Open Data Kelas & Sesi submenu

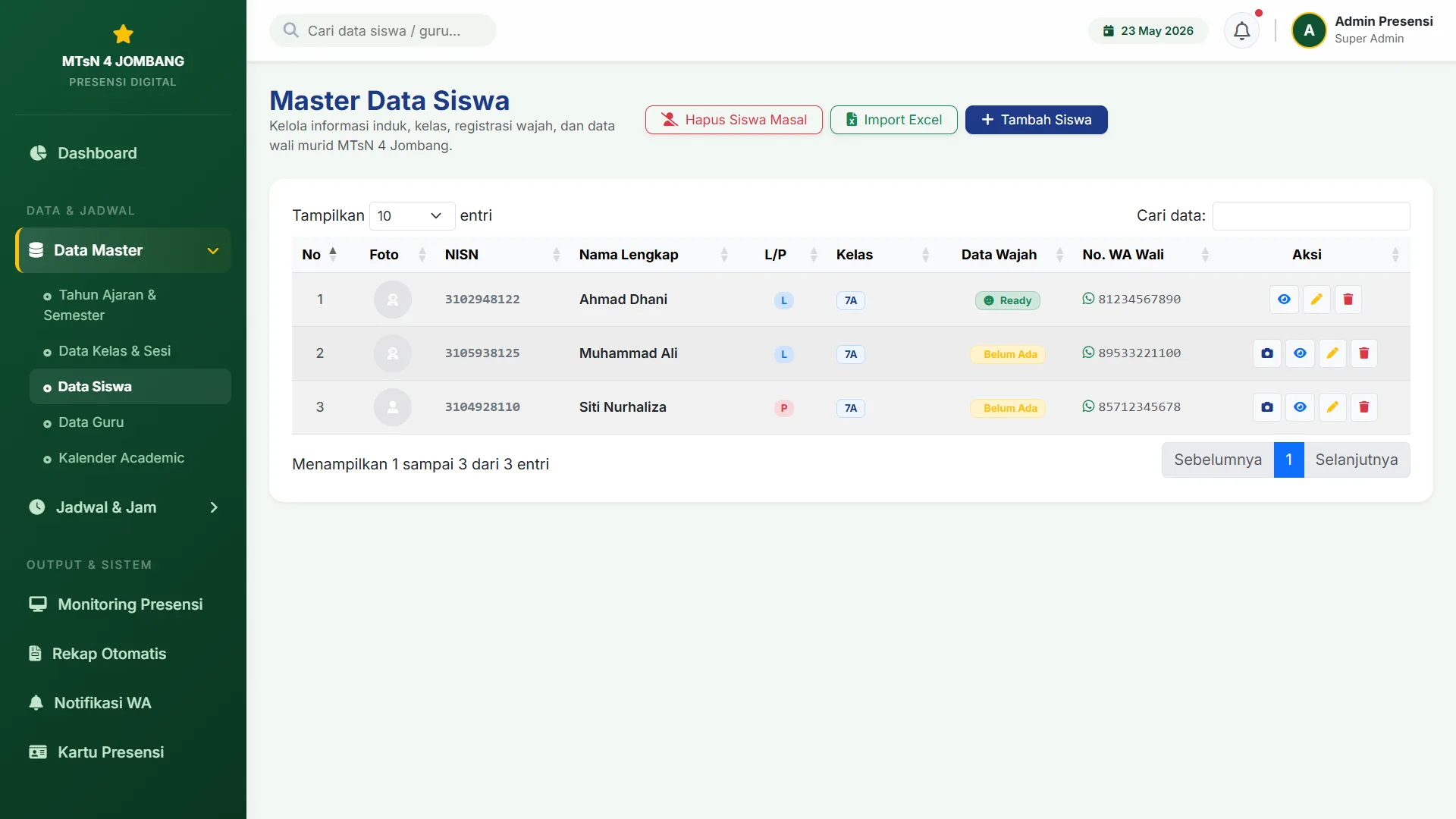[x=130, y=351]
